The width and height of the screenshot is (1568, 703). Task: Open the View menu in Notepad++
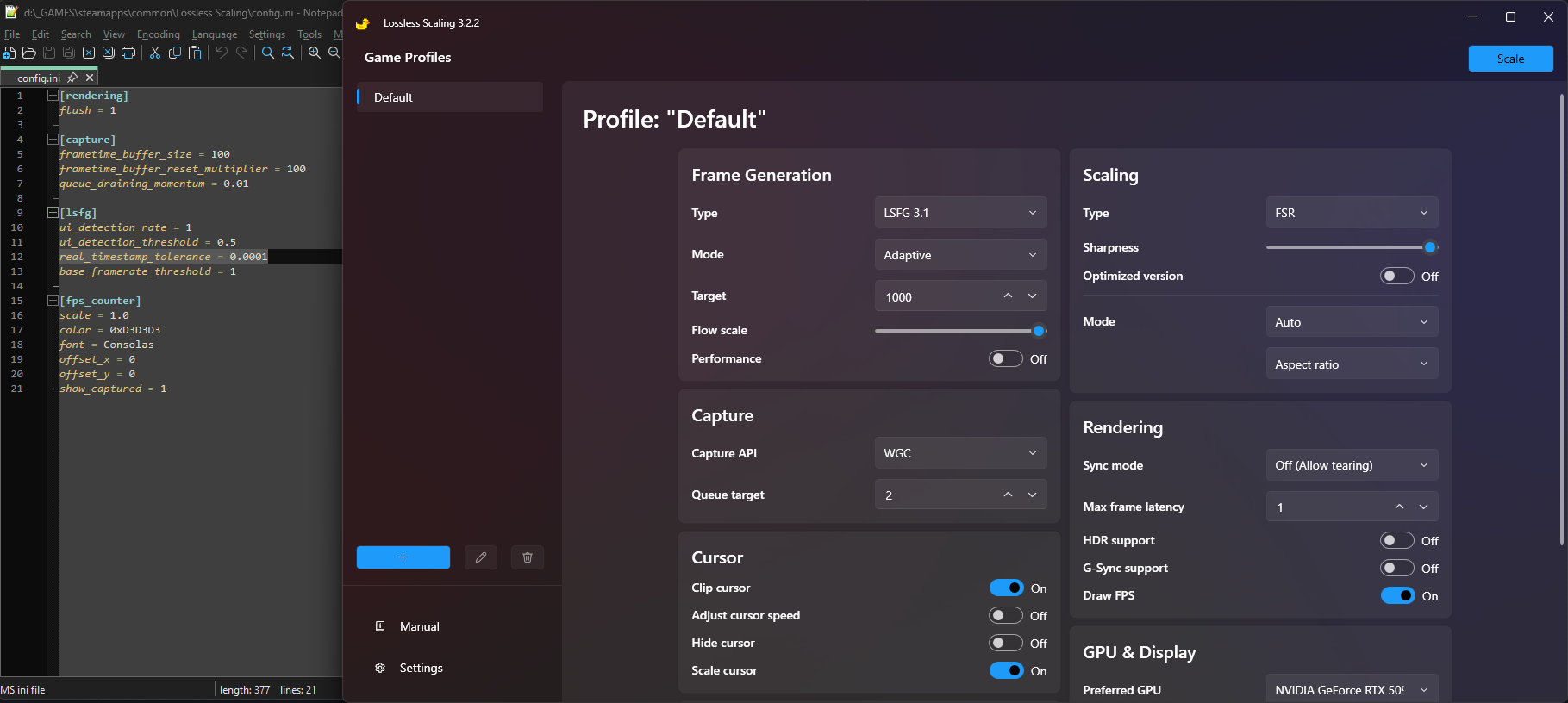coord(114,34)
